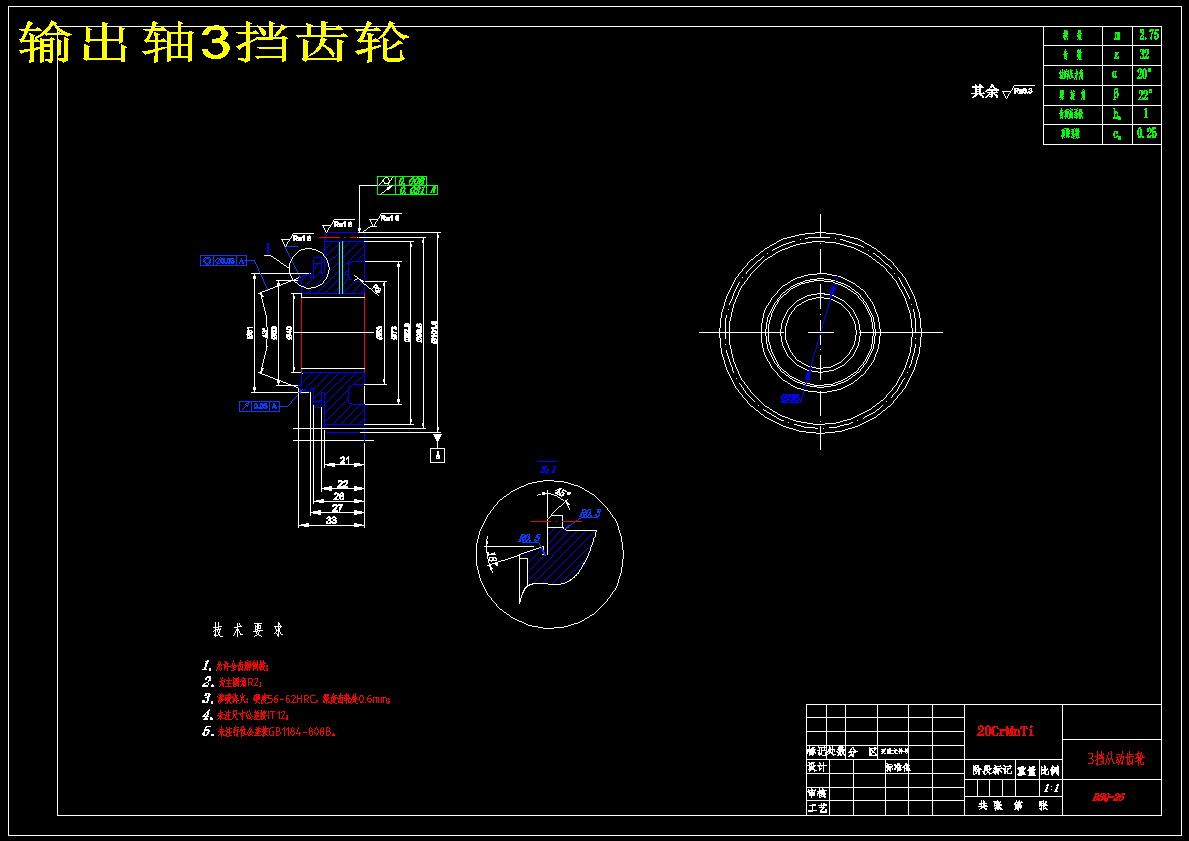Click the "1:1" scale value

[x=1052, y=788]
